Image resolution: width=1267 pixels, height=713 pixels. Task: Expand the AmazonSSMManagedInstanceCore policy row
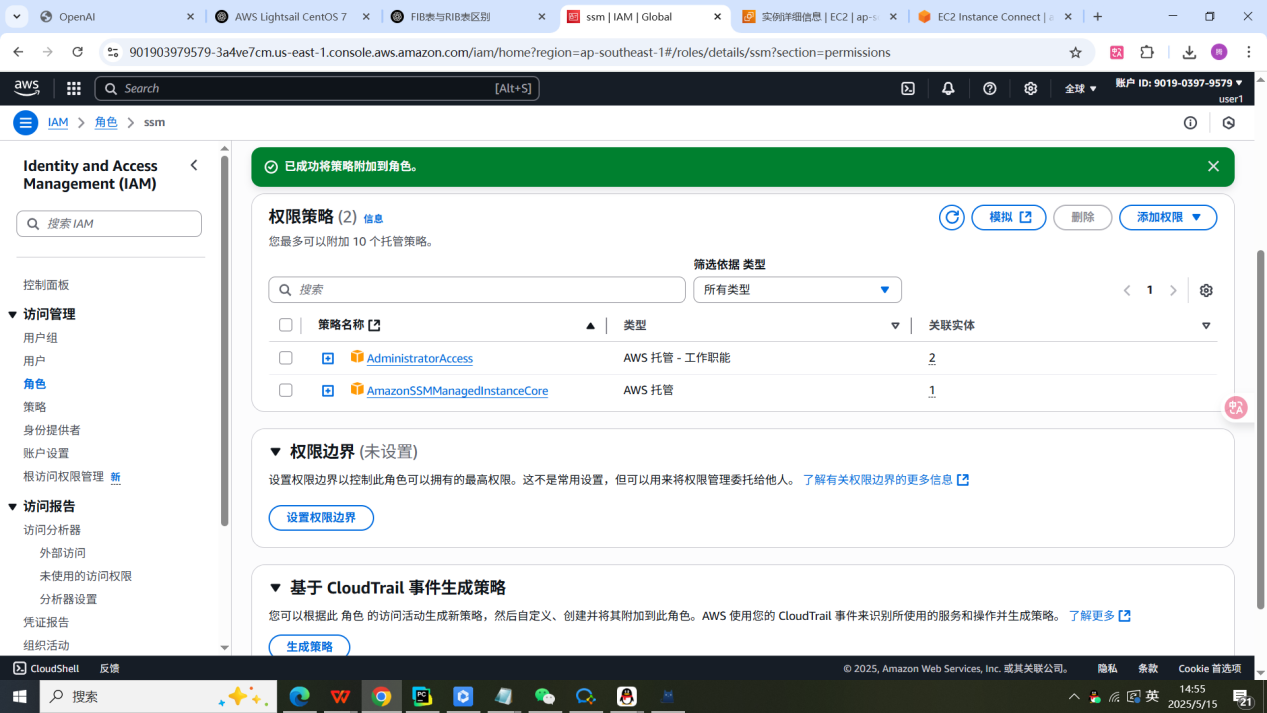tap(327, 390)
